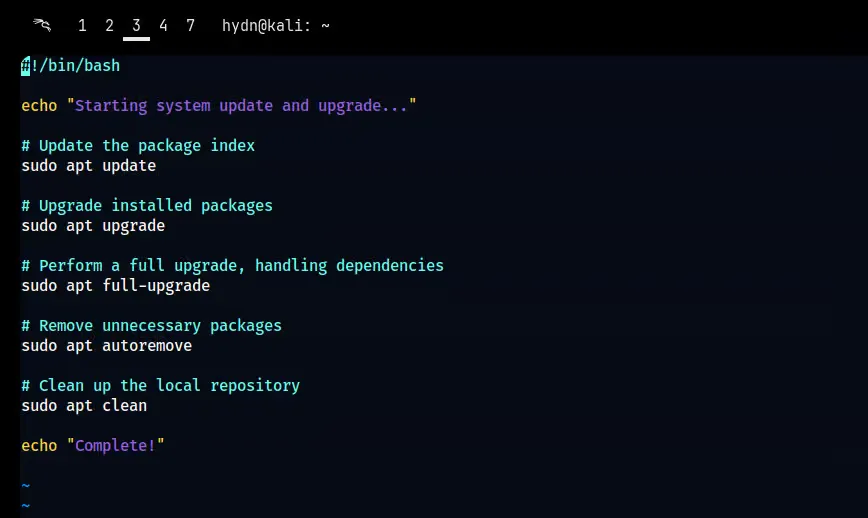Switch to workspace 2
The width and height of the screenshot is (868, 518).
coord(109,25)
